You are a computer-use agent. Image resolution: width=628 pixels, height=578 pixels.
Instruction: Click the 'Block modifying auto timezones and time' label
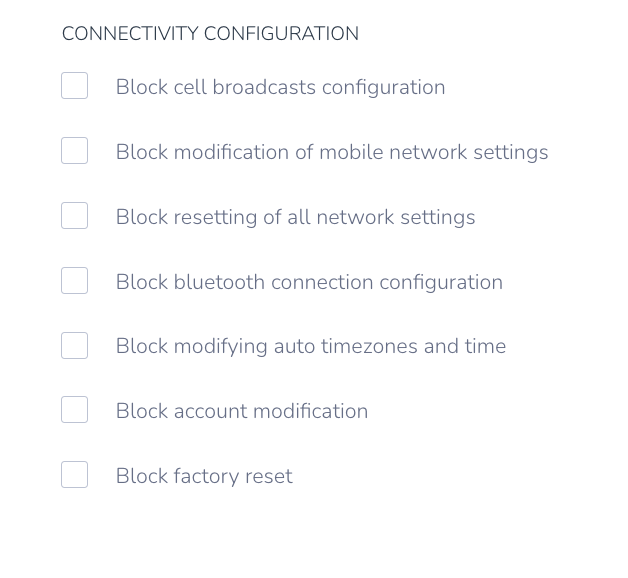(311, 346)
